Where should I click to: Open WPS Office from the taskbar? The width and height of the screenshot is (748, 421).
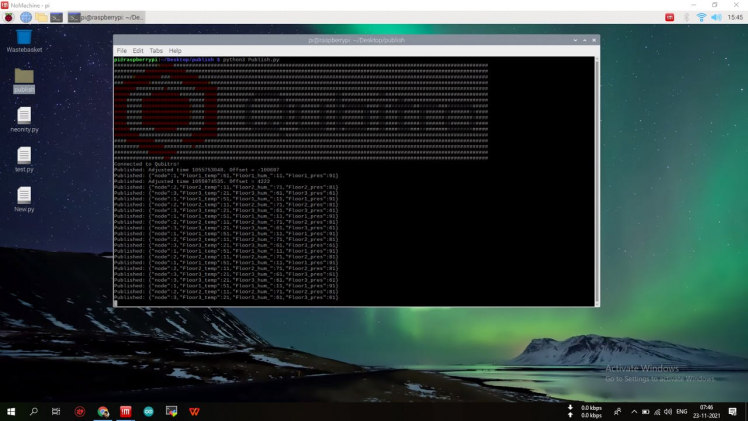[194, 411]
